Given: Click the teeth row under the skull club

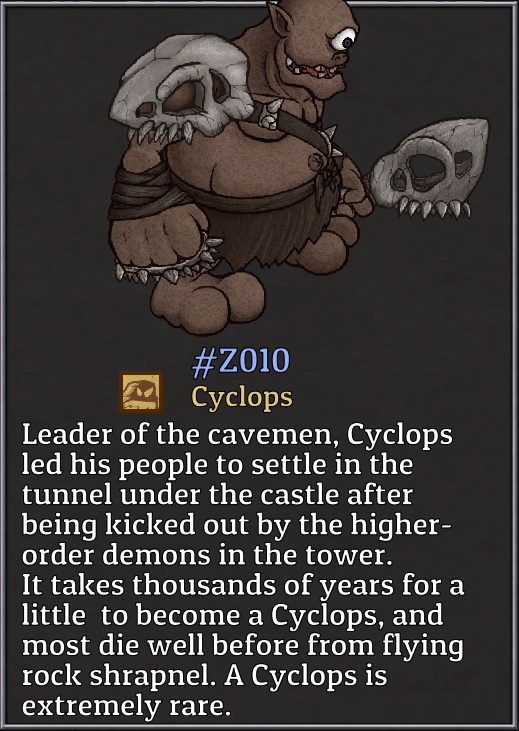Looking at the screenshot, I should click(x=434, y=209).
